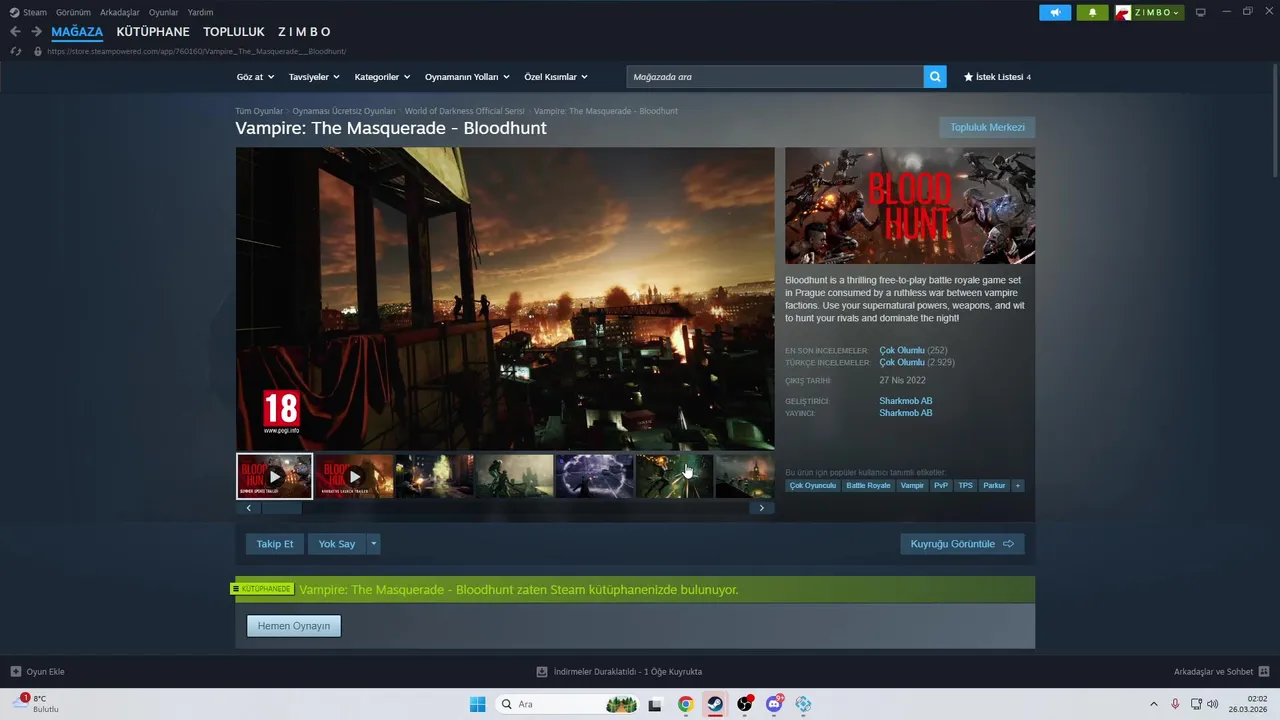Click the Hemen Oynayın button
The height and width of the screenshot is (720, 1280).
pyautogui.click(x=294, y=626)
